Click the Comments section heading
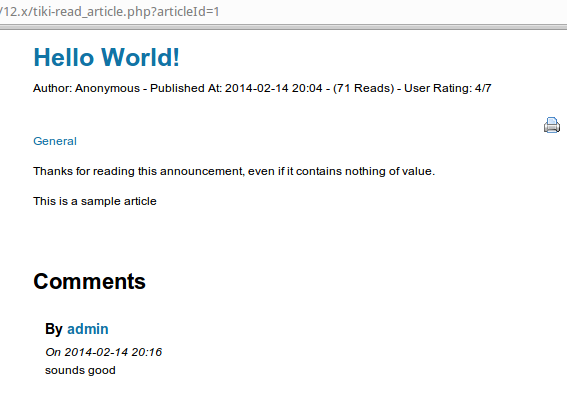 tap(89, 281)
